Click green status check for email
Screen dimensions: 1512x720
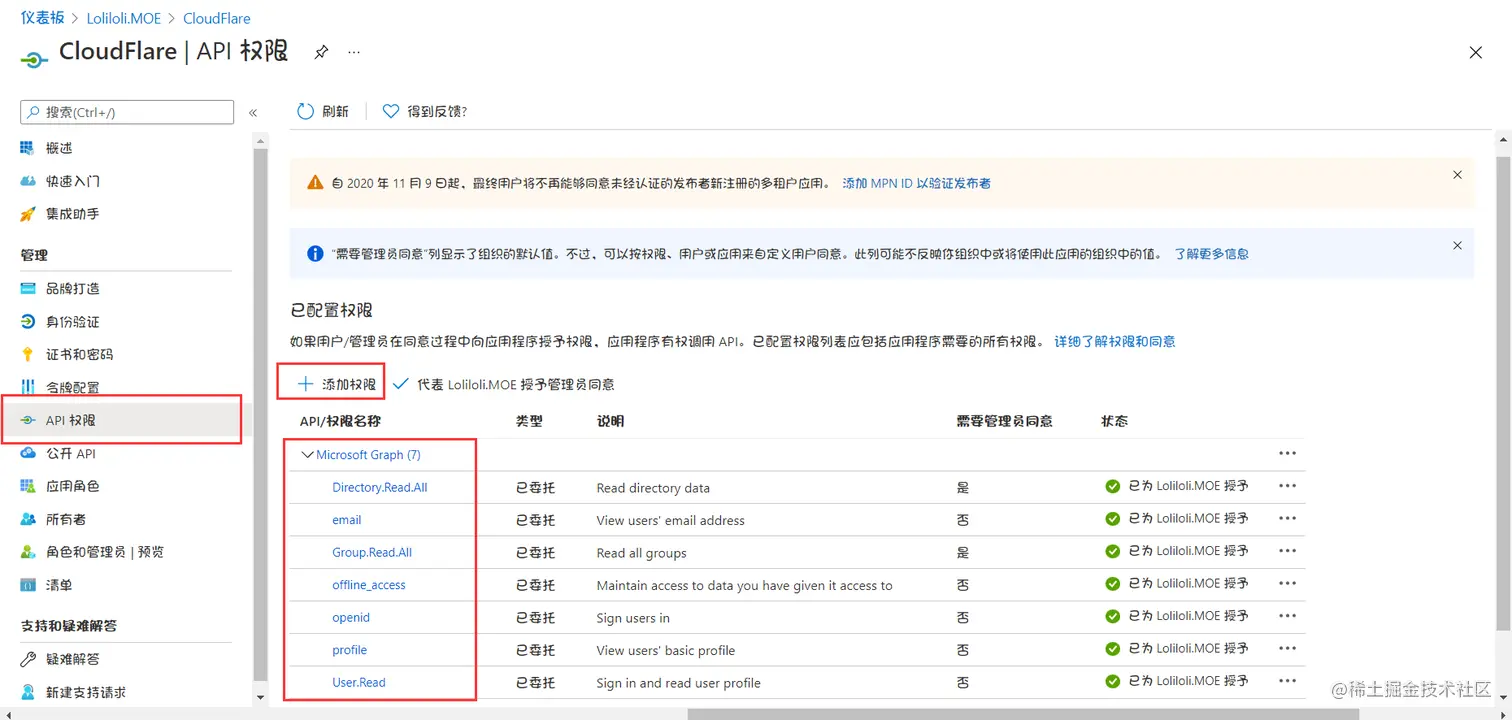coord(1112,519)
